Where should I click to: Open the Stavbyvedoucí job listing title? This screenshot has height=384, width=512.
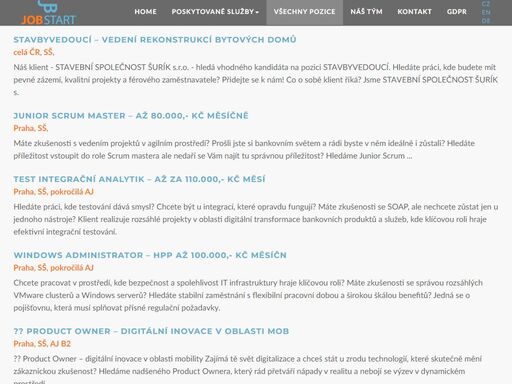[x=155, y=40]
